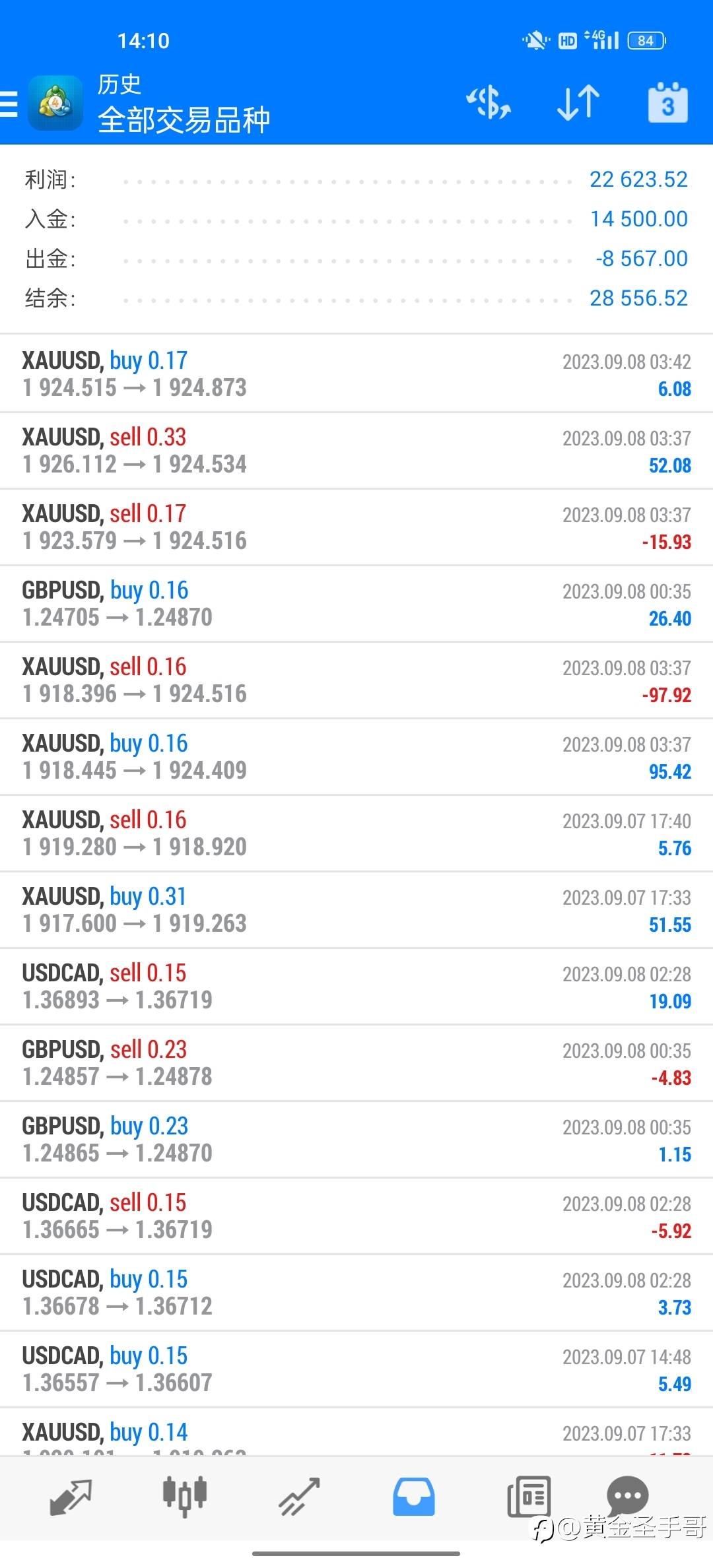Screen dimensions: 713x1568
Task: Open the hamburger side menu
Action: coord(9,104)
